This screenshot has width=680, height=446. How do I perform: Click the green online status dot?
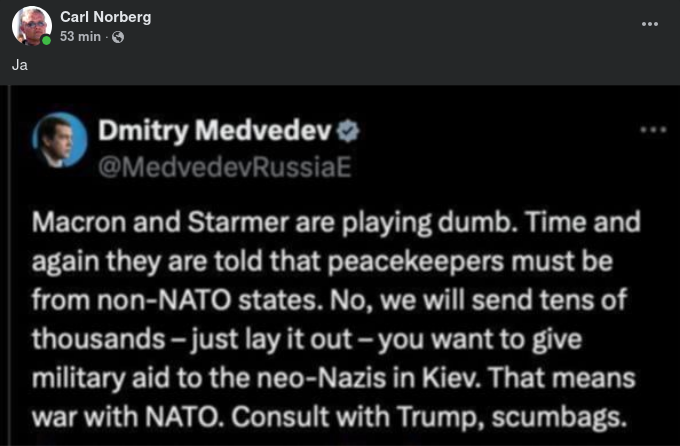tap(47, 41)
